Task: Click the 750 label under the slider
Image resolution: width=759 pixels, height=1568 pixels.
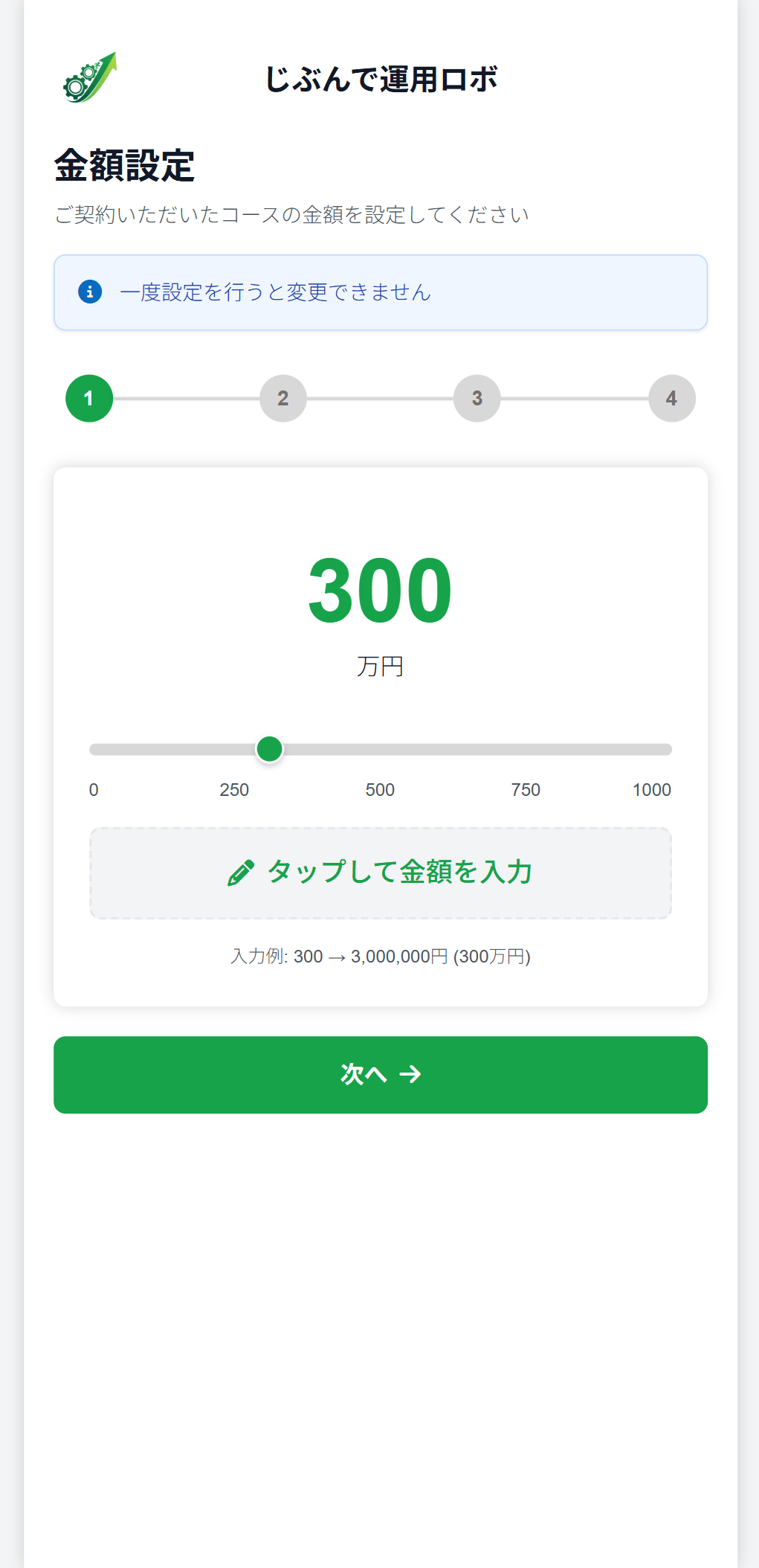Action: 526,790
